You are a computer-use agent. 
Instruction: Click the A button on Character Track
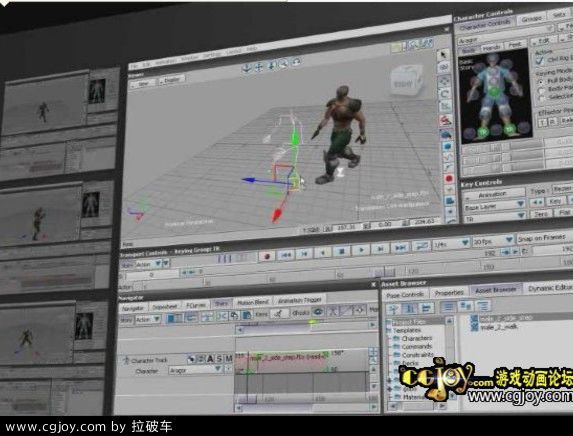tap(210, 359)
